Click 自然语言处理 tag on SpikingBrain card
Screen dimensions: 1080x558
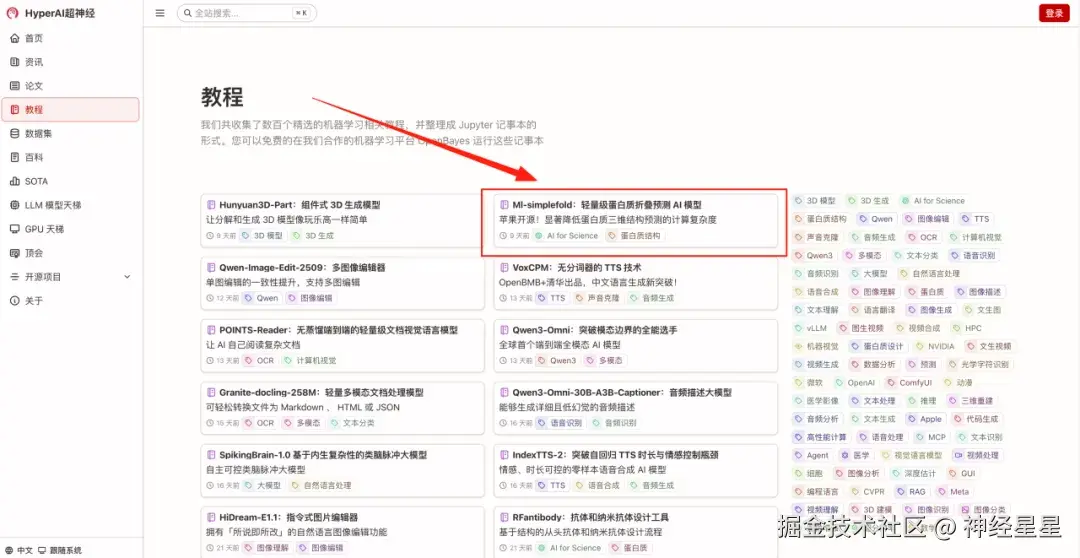tap(322, 486)
